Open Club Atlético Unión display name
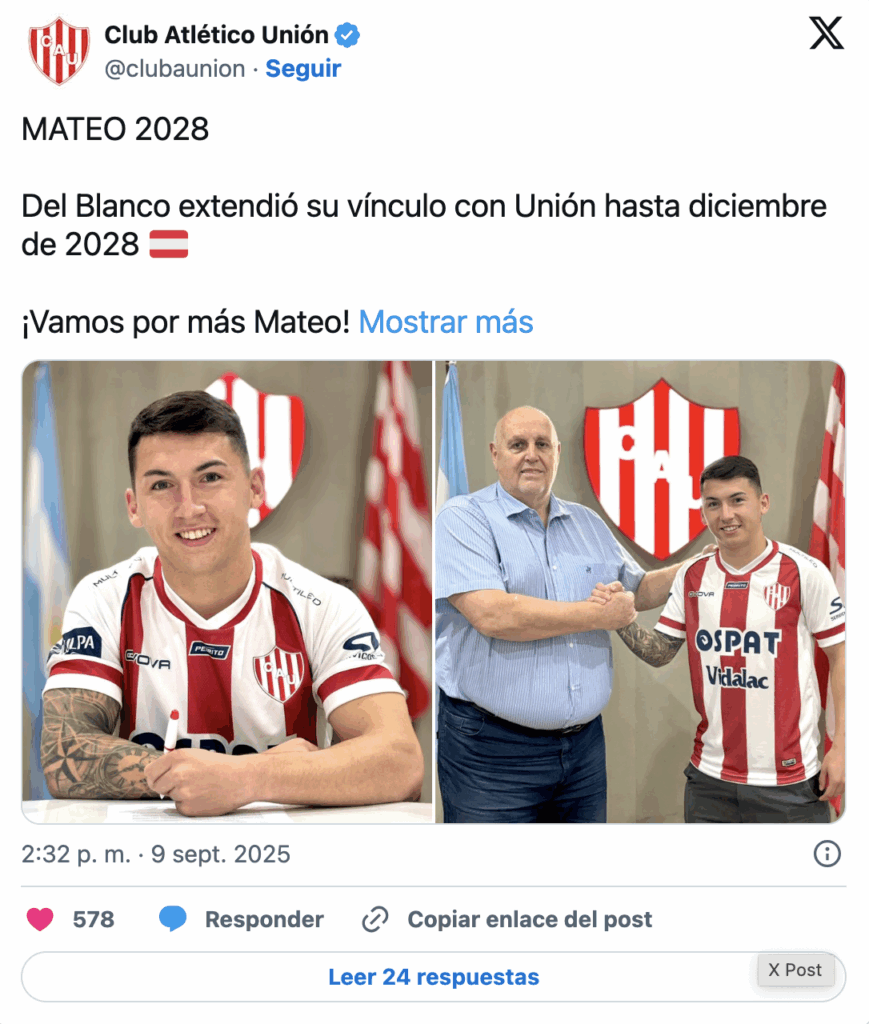Image resolution: width=869 pixels, height=1024 pixels. (x=216, y=35)
